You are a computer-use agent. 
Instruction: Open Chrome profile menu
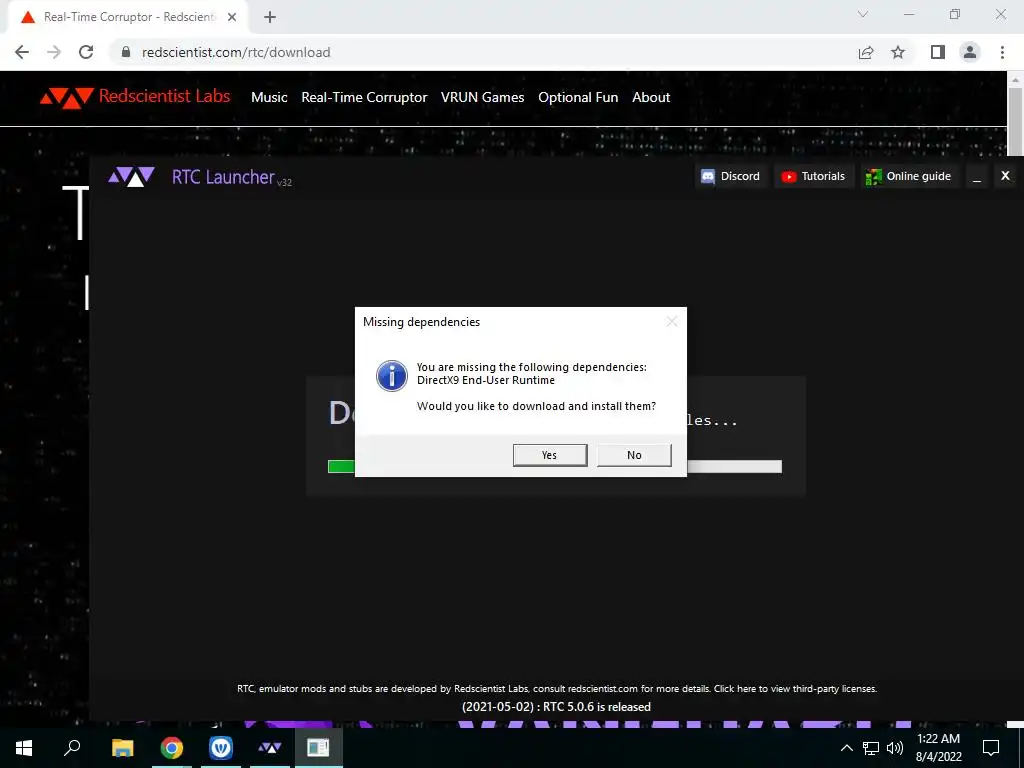[970, 52]
